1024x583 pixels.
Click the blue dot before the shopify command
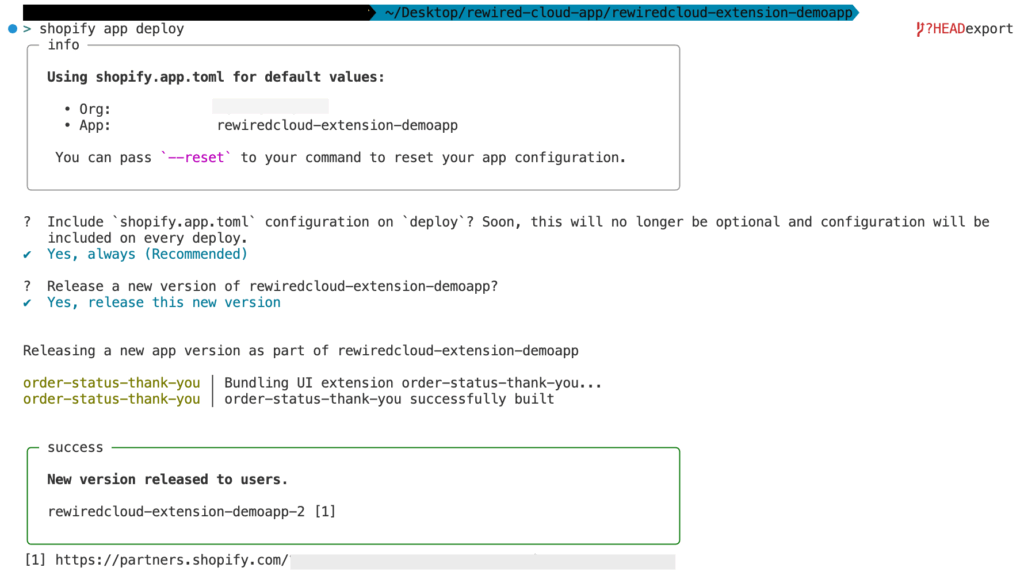12,29
